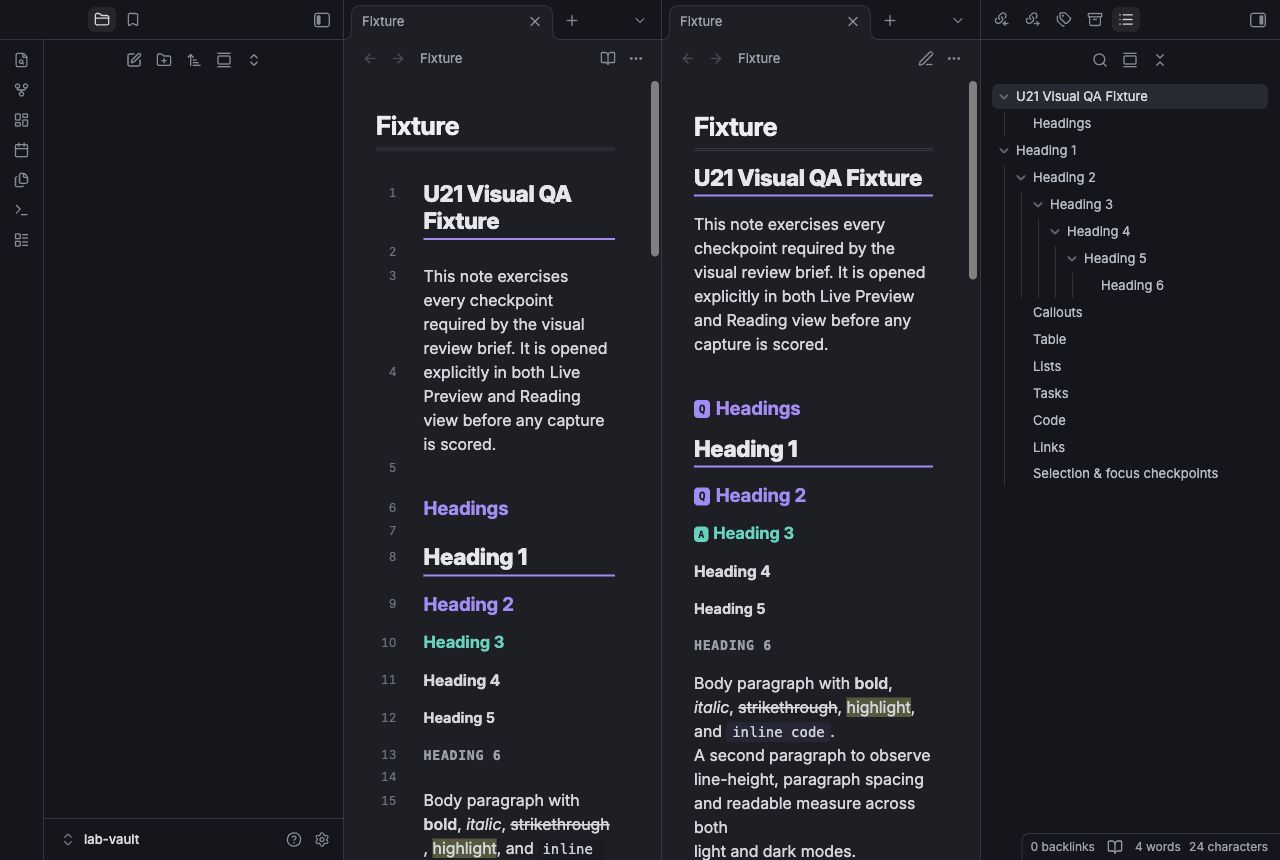The image size is (1280, 860).
Task: Open the command palette terminal icon
Action: [x=21, y=210]
